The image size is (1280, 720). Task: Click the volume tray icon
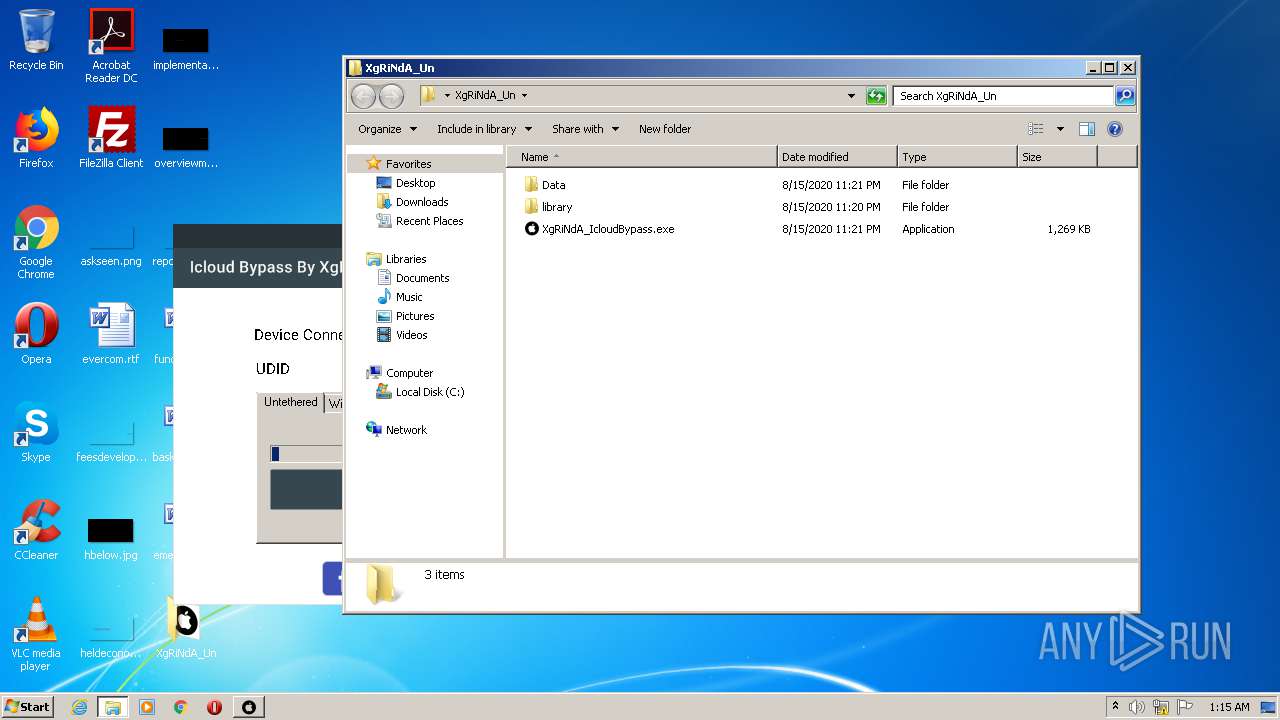click(x=1137, y=707)
